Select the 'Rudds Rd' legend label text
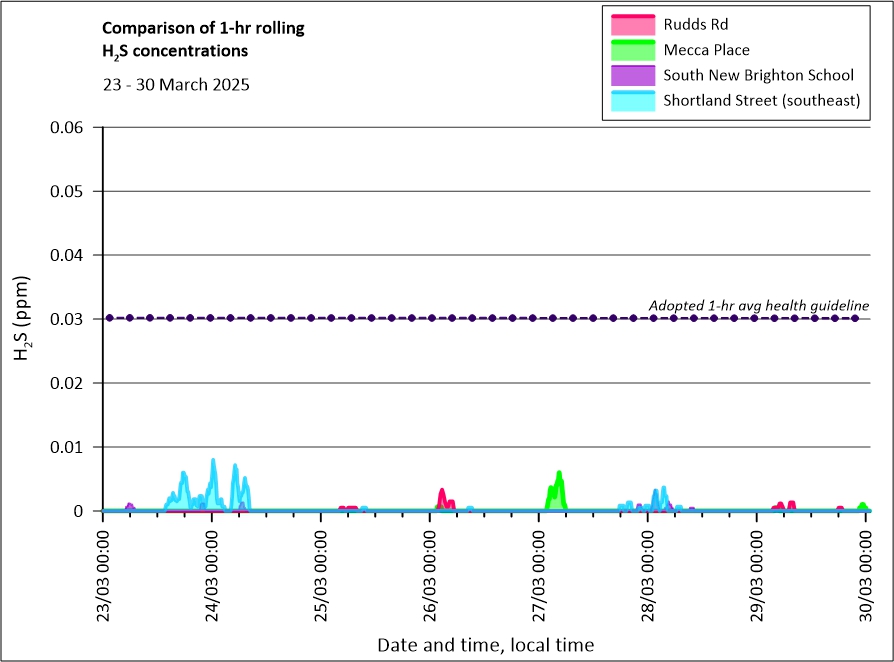This screenshot has width=894, height=662. point(693,24)
